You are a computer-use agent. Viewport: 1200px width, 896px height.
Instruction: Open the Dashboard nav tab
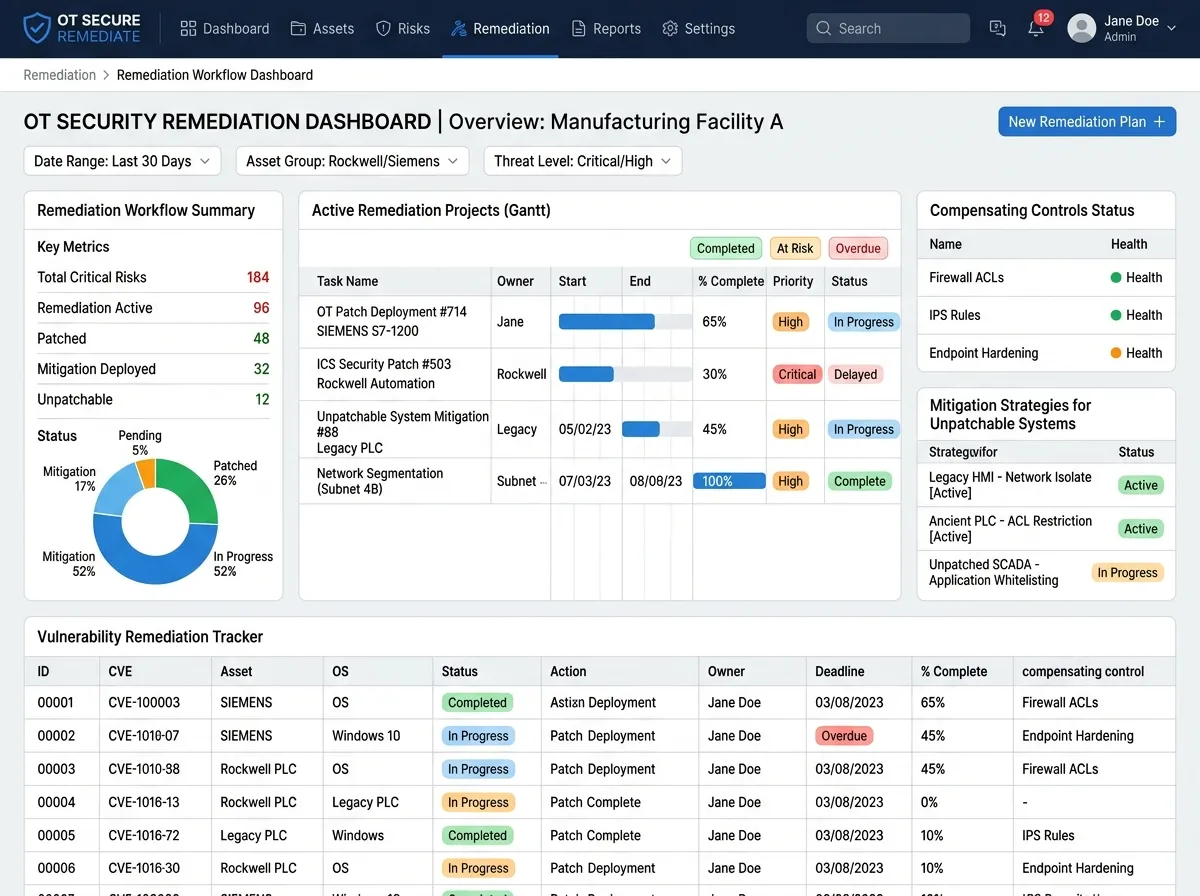coord(225,29)
